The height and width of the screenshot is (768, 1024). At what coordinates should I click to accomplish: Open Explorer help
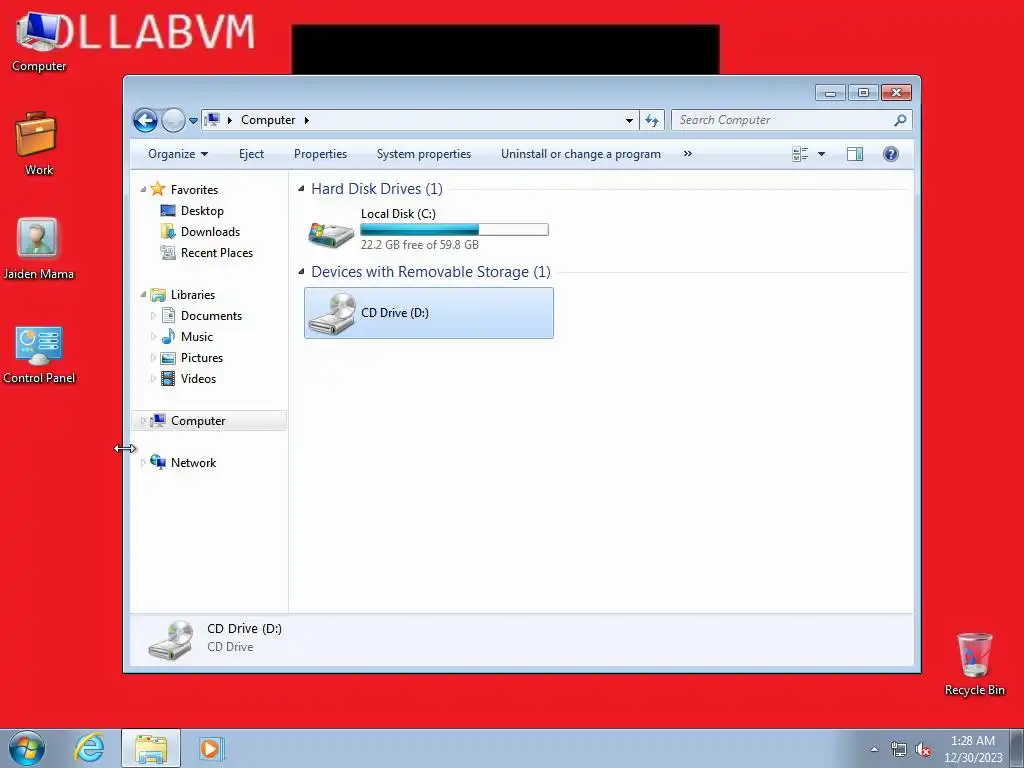891,154
